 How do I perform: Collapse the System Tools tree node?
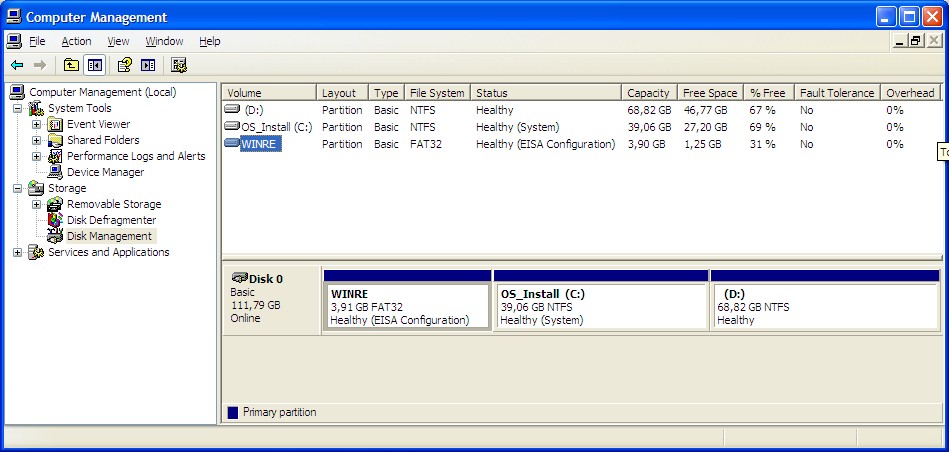[x=18, y=108]
